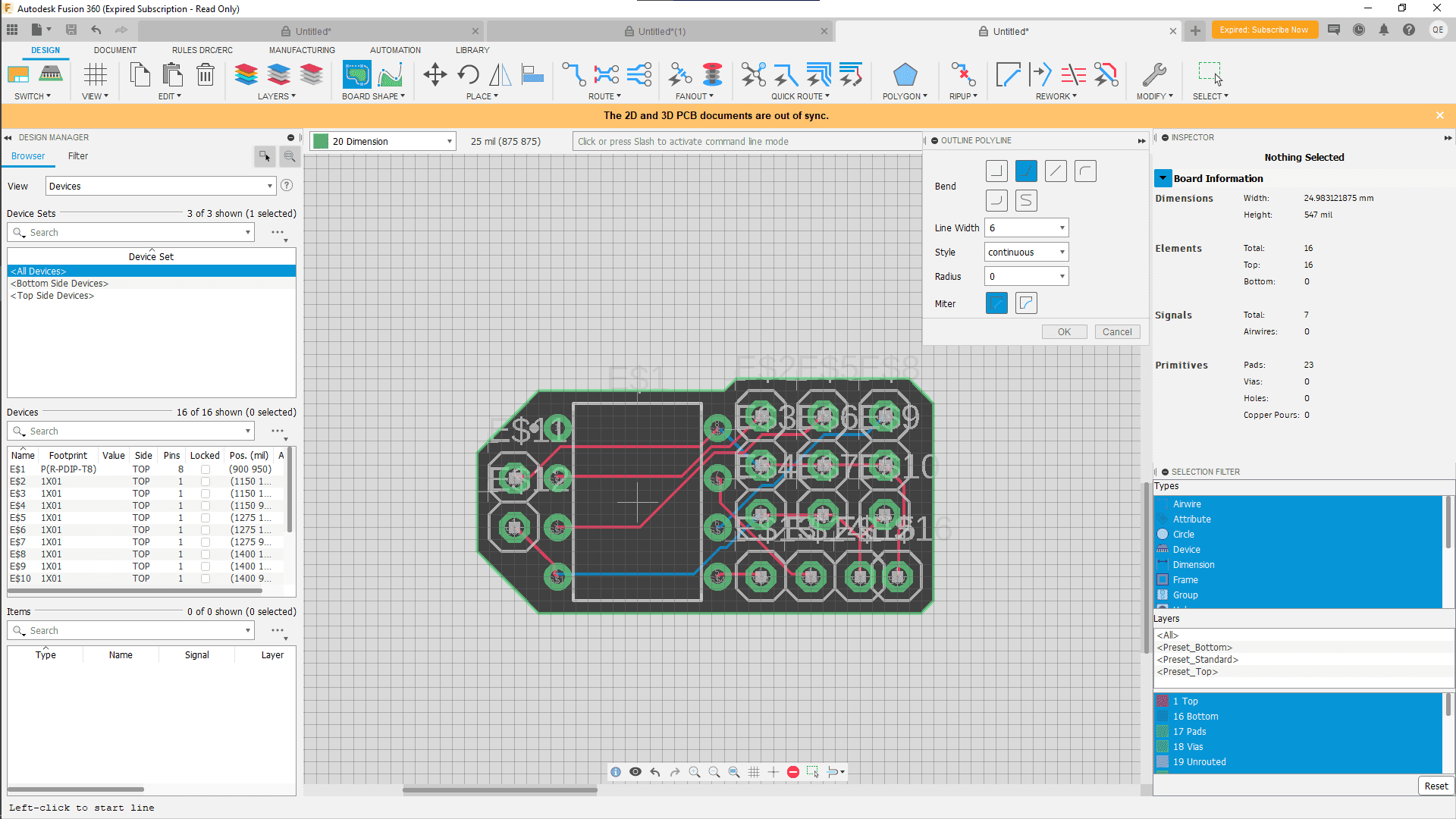Switch to RULES DRC/ERC tab
This screenshot has width=1456, height=819.
click(202, 50)
